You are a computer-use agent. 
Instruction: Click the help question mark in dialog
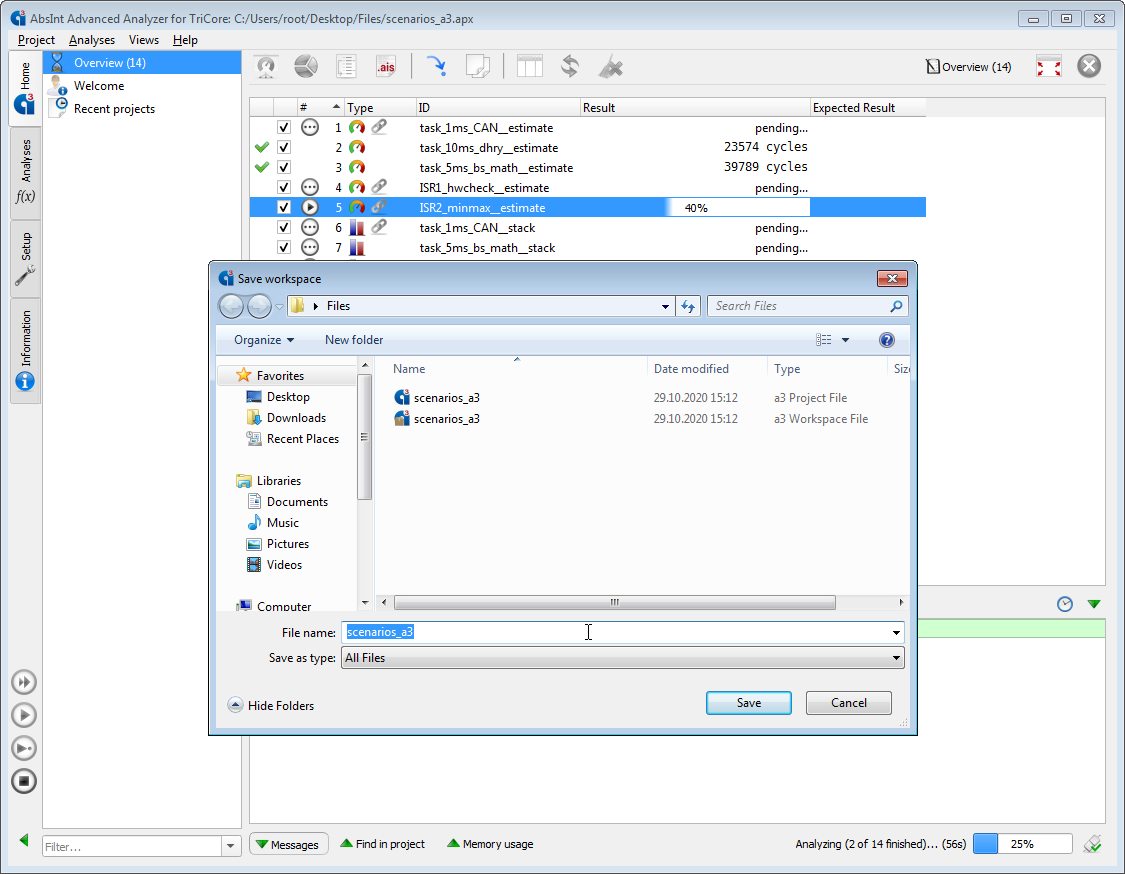pyautogui.click(x=887, y=340)
